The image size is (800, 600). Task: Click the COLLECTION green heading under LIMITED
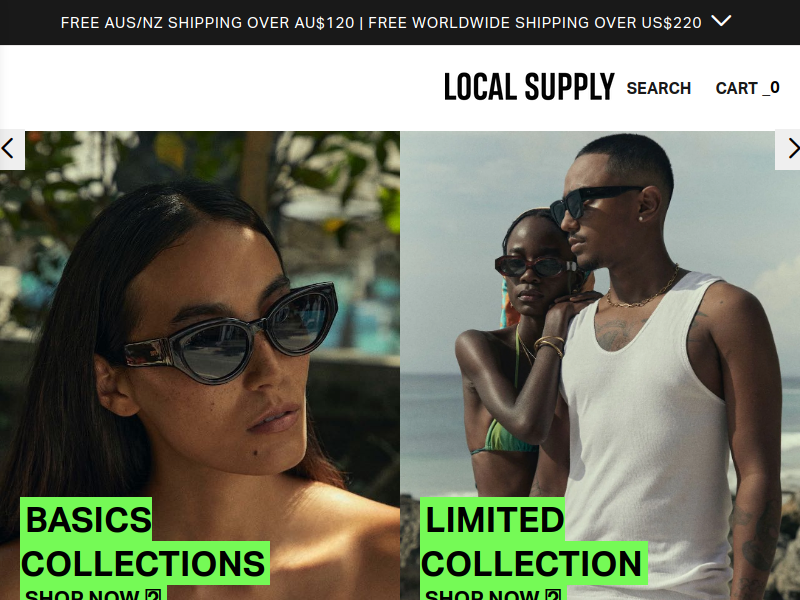click(x=534, y=563)
